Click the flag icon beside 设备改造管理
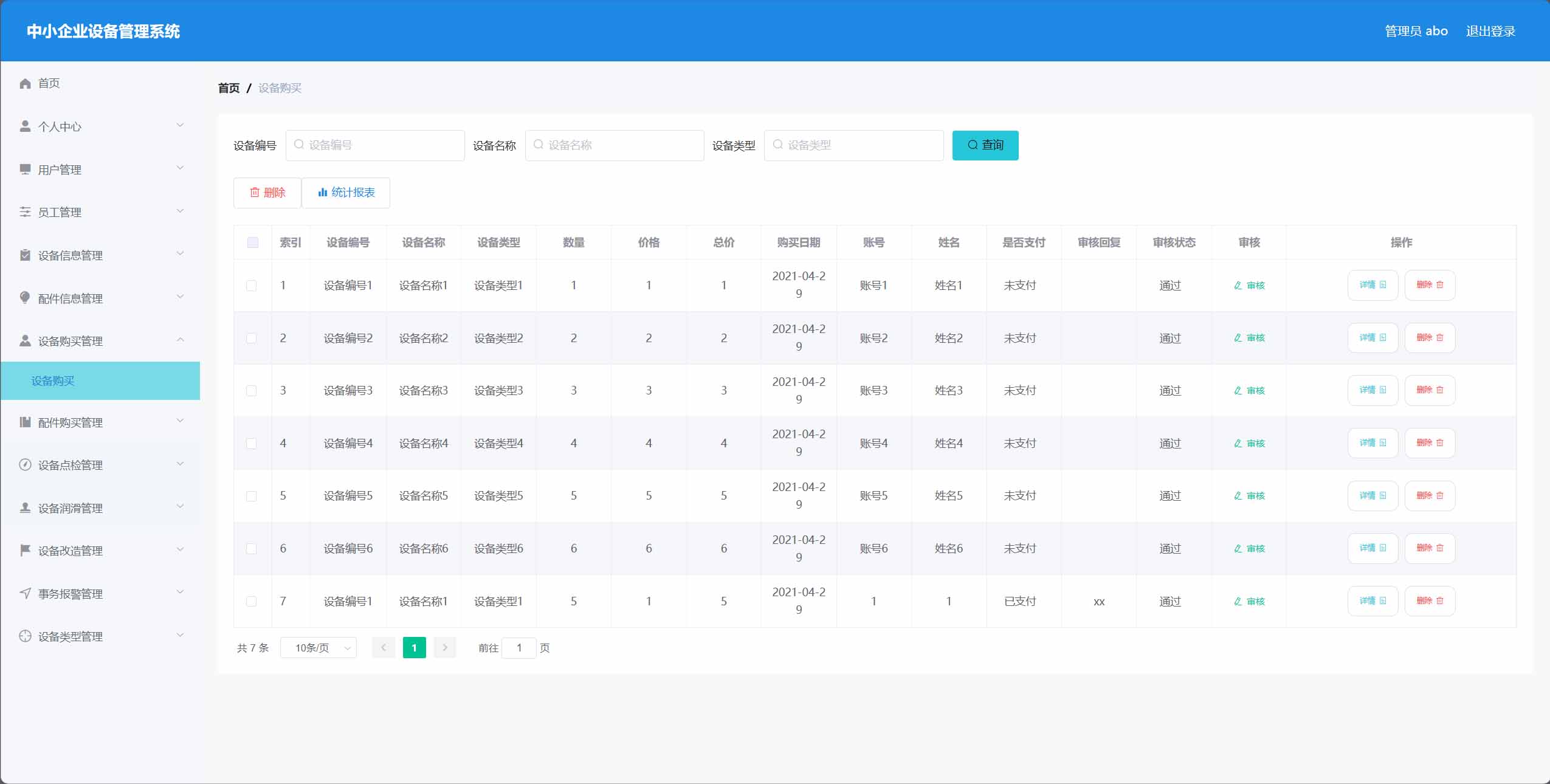The image size is (1550, 784). coord(25,550)
